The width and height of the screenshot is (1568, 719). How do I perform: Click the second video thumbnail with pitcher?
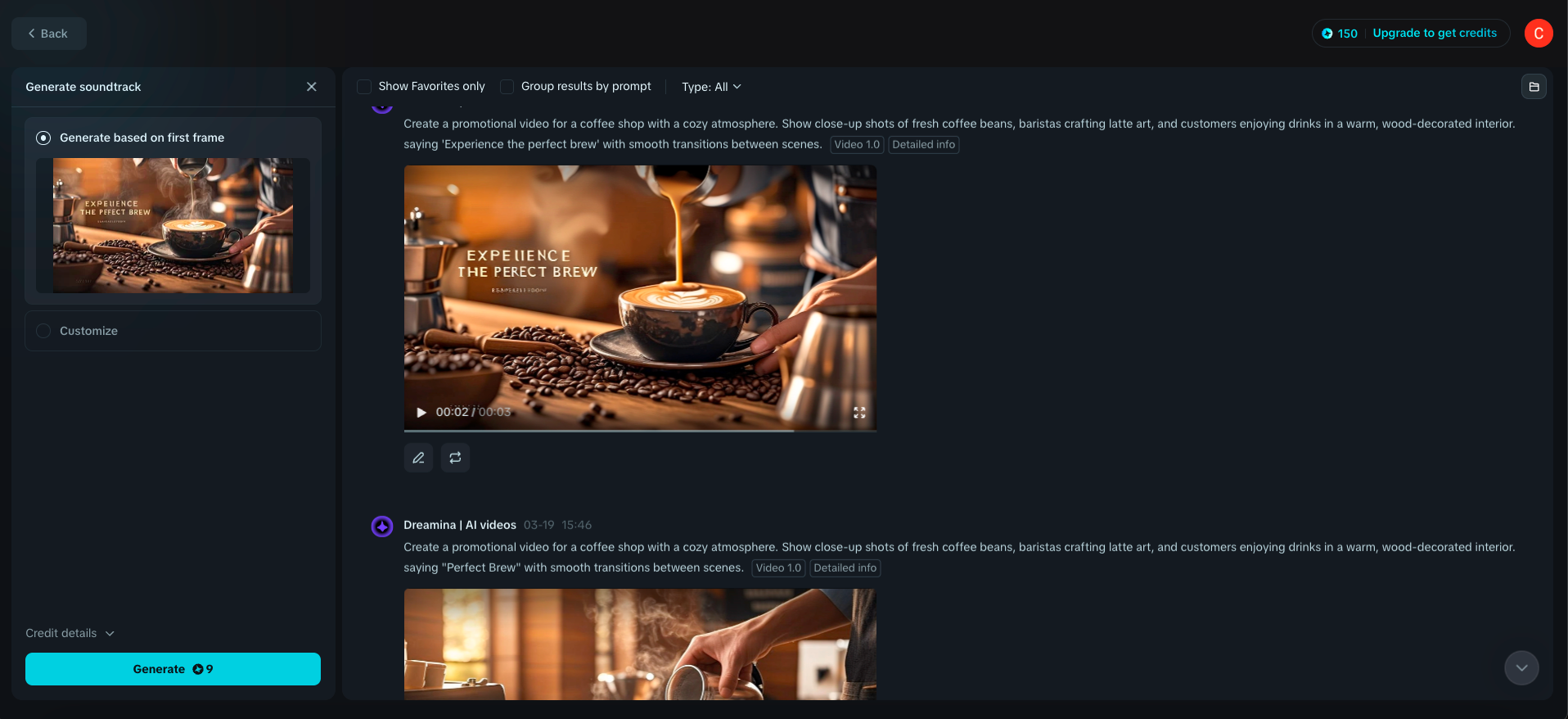pyautogui.click(x=640, y=644)
